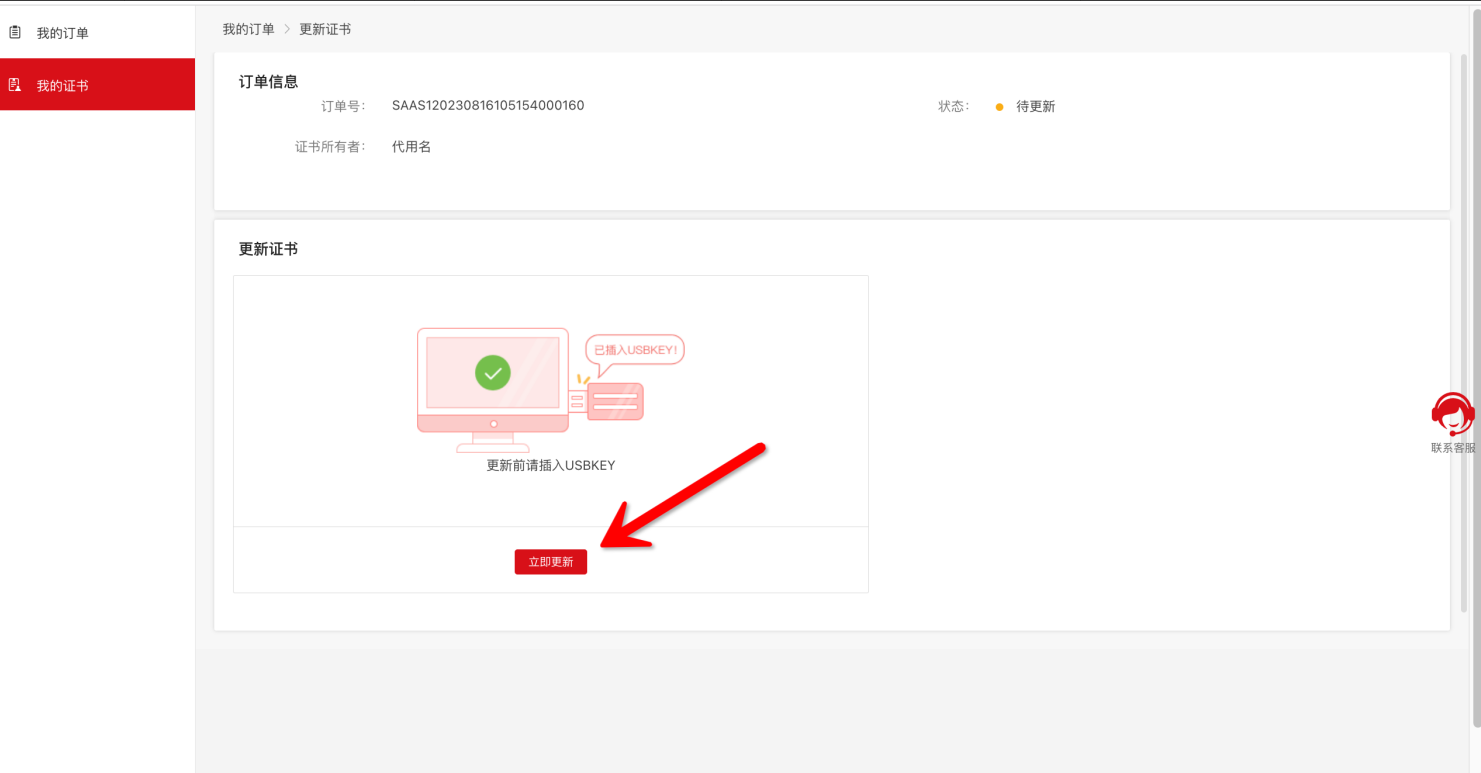
Task: Click the order list icon beside 我的订单
Action: (15, 33)
